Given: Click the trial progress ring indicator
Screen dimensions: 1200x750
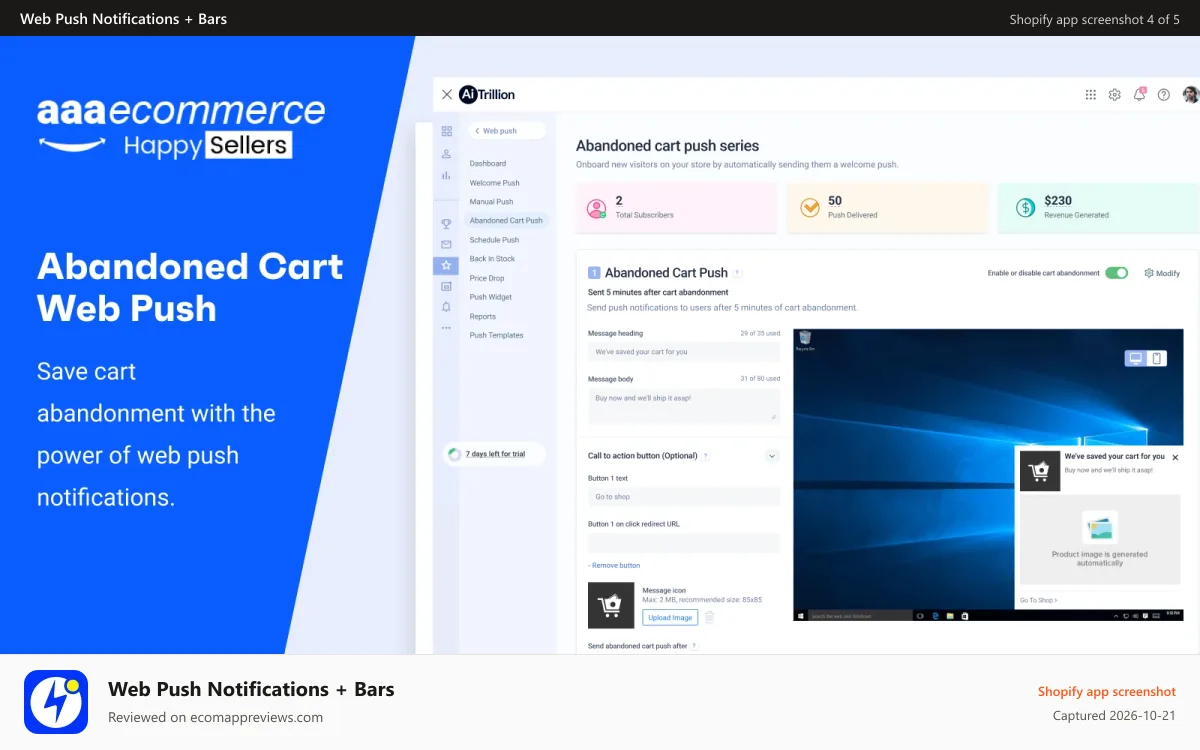Looking at the screenshot, I should click(454, 454).
